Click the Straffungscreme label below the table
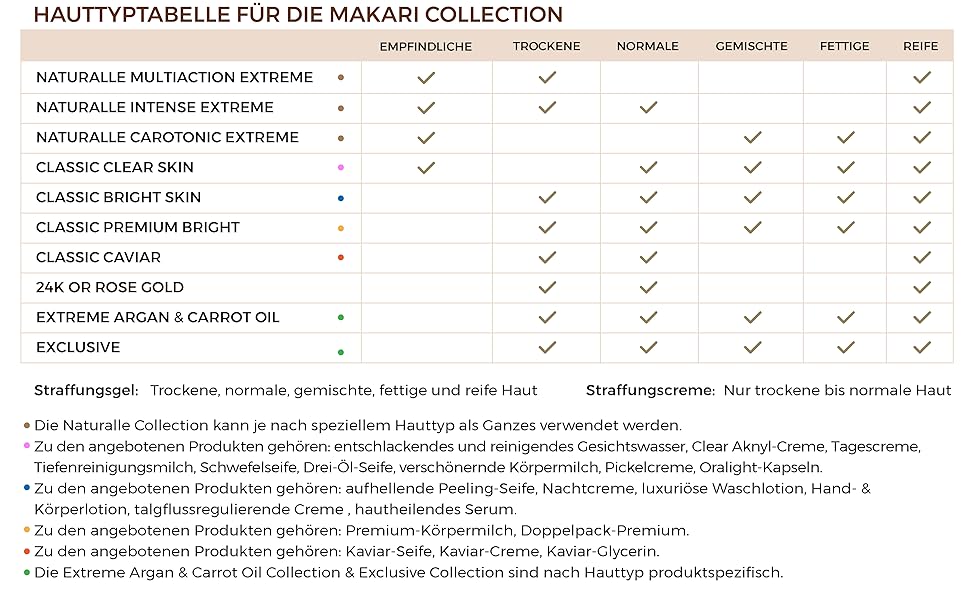This screenshot has height=600, width=970. click(650, 390)
